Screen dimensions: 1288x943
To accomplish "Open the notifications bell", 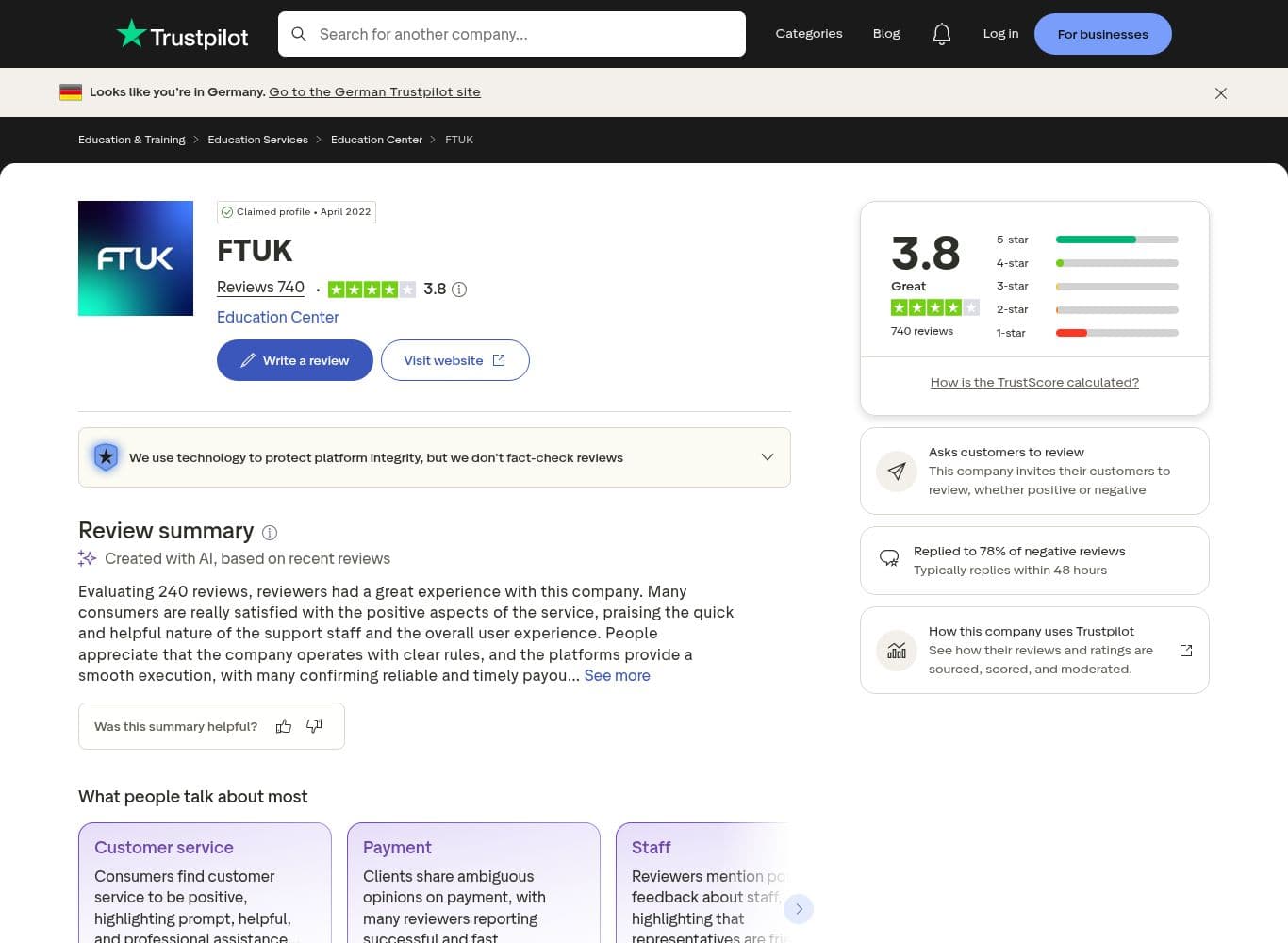I will click(941, 34).
